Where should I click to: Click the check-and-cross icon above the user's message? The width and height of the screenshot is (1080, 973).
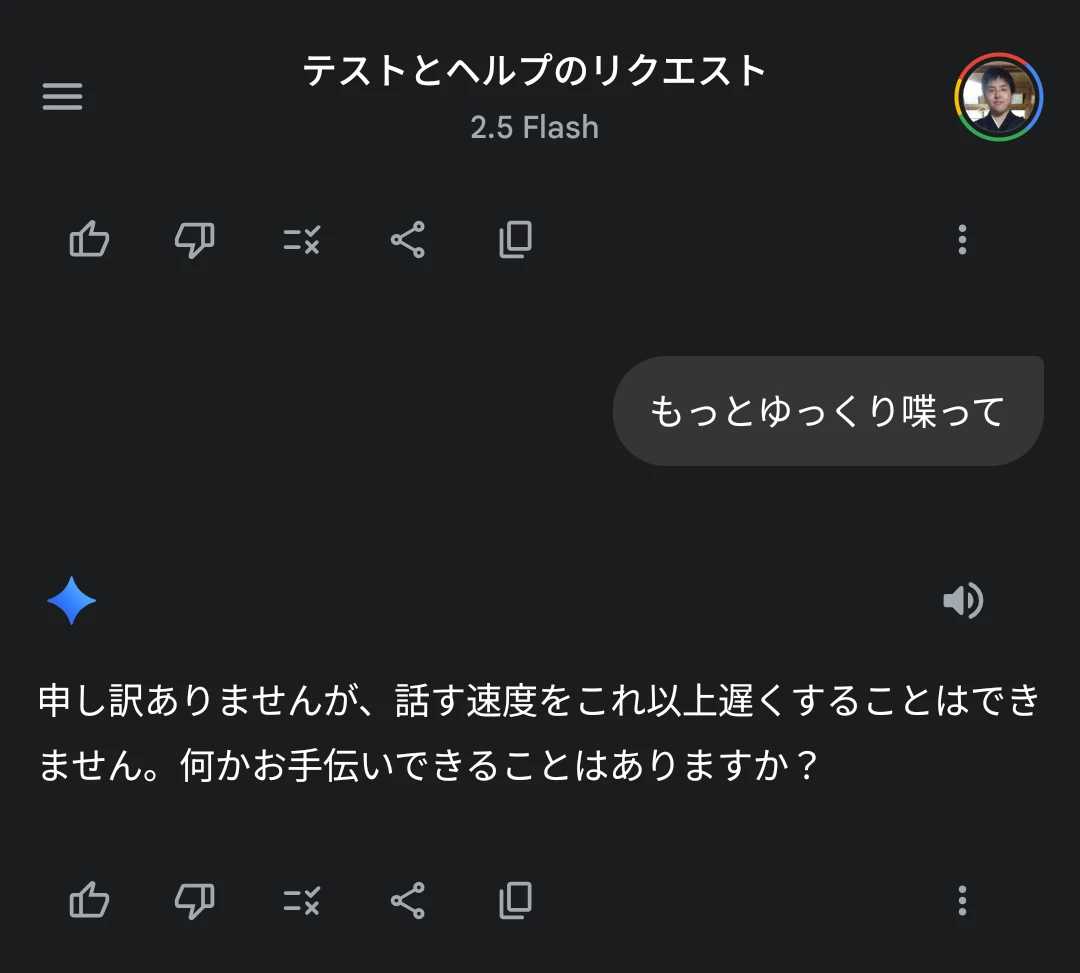click(301, 240)
